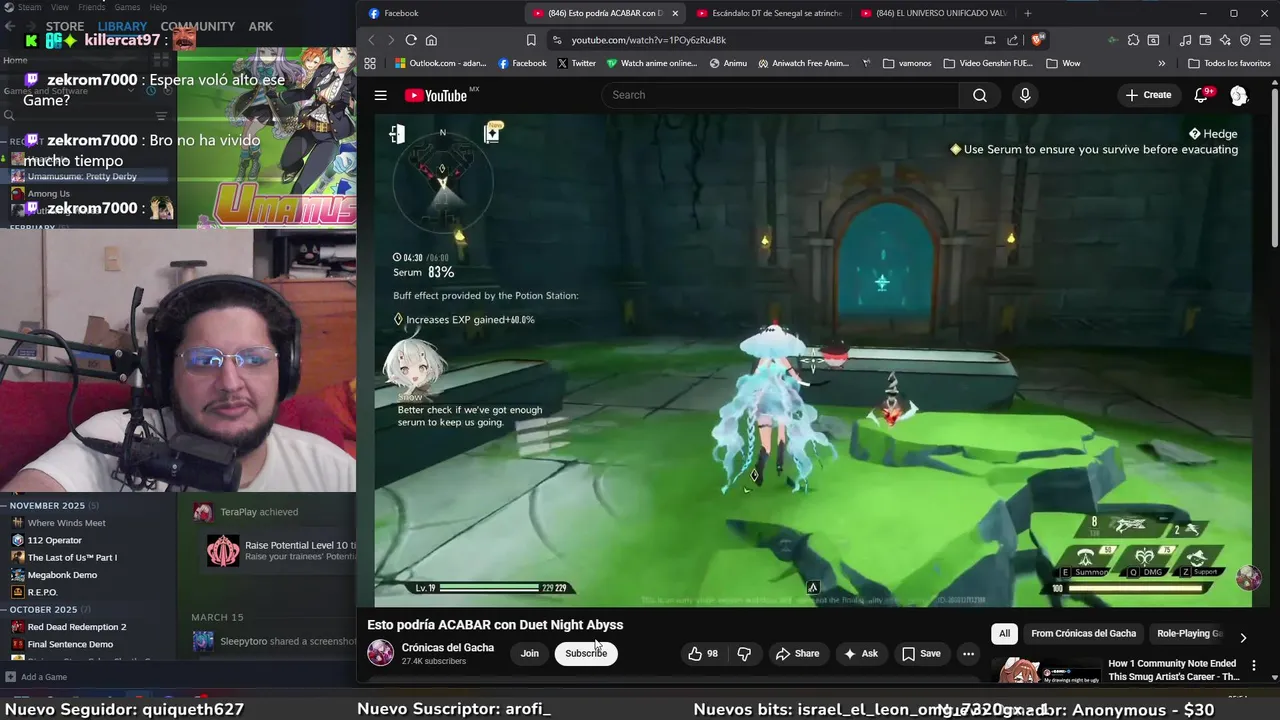Submit search with YouTube magnifier button

point(980,95)
